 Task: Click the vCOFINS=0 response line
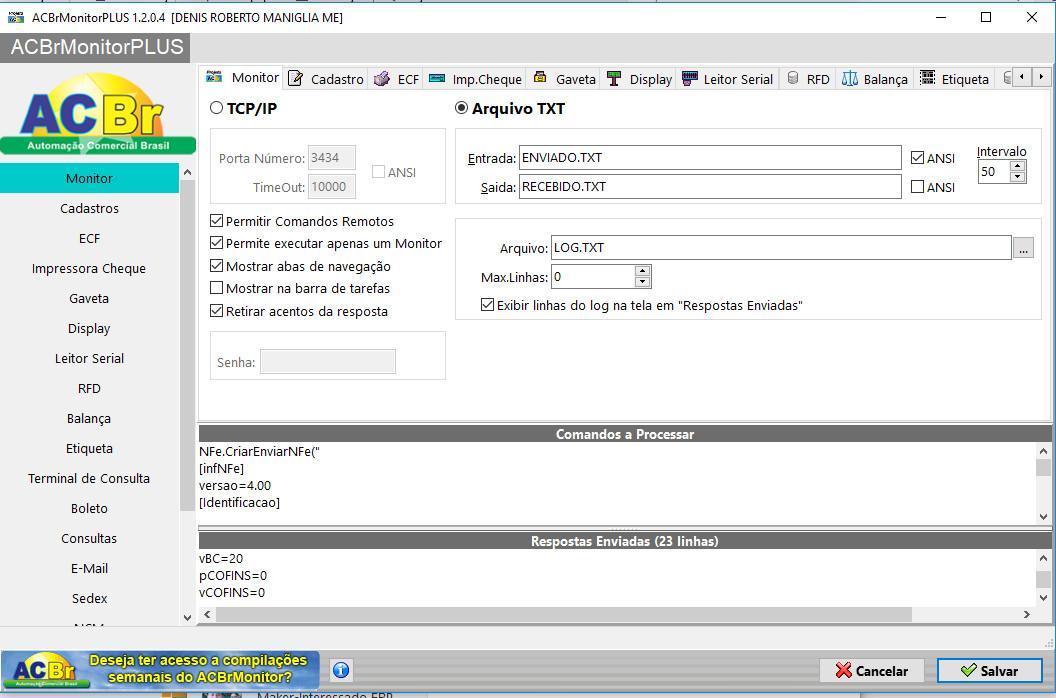pos(232,593)
